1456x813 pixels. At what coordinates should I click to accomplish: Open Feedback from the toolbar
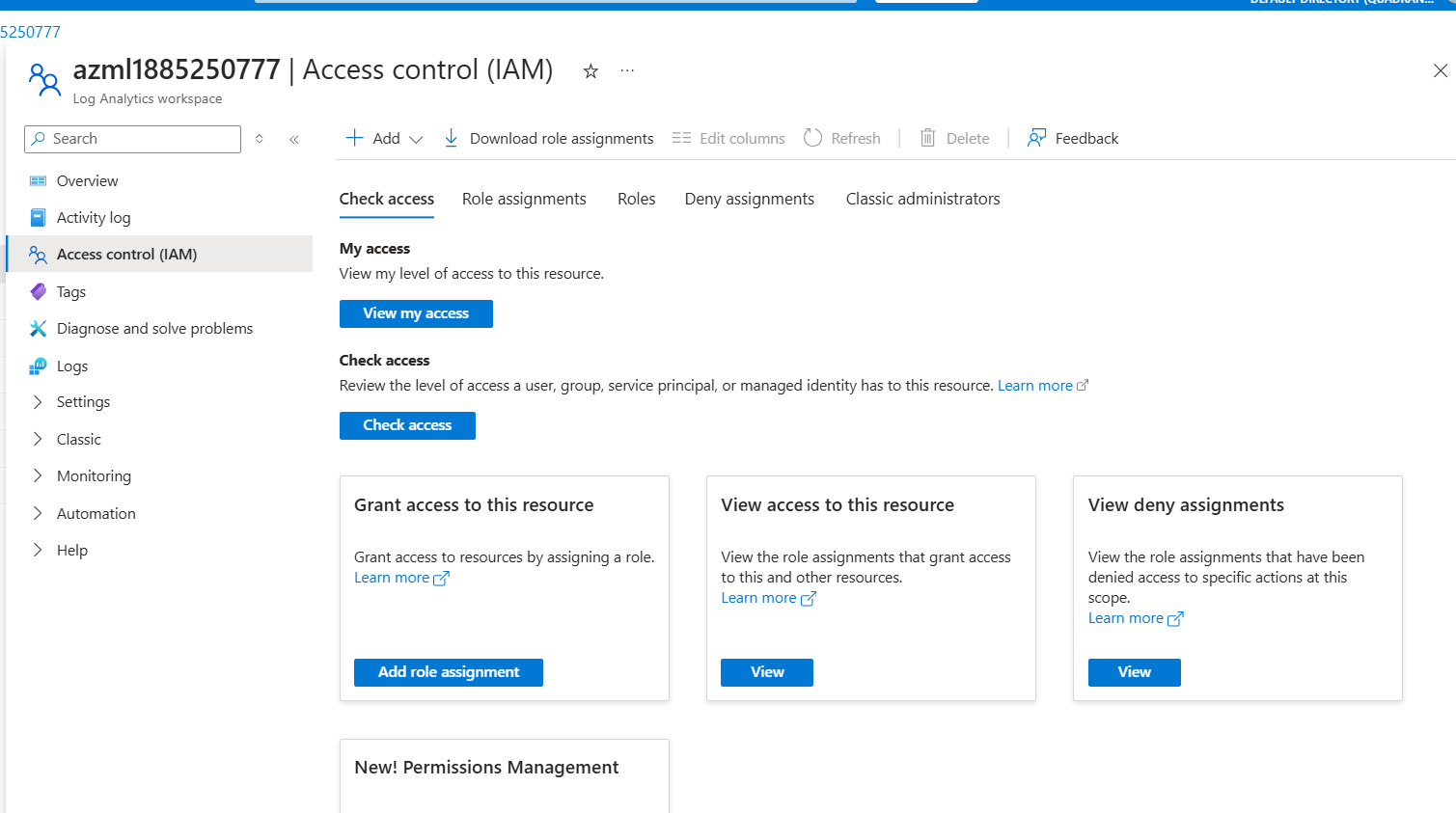1073,138
